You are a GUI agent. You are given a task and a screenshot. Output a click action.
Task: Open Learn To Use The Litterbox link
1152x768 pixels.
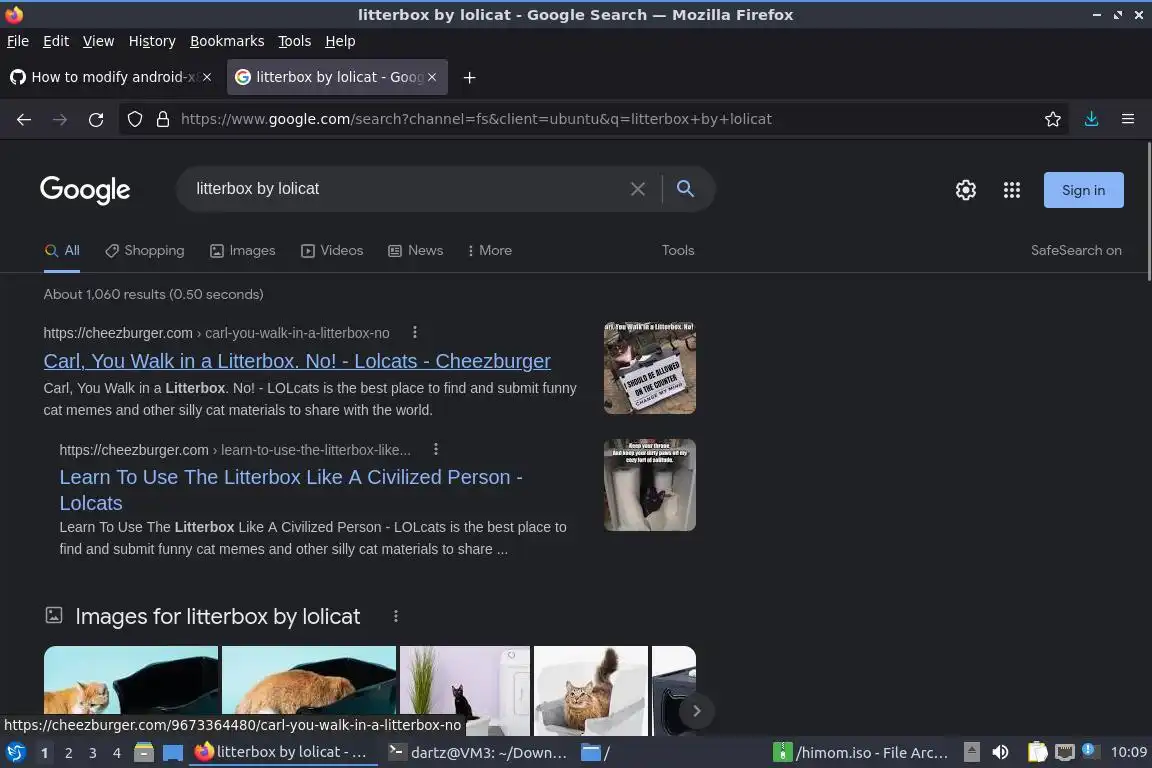click(291, 490)
